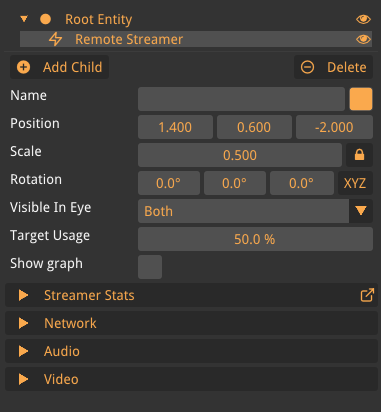Expand the Audio section
This screenshot has width=381, height=412.
coord(191,351)
